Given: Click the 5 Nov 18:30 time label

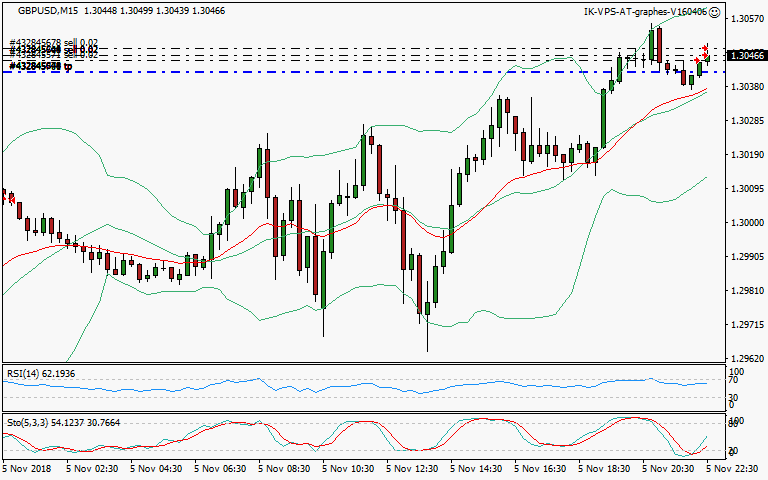Looking at the screenshot, I should tap(607, 468).
